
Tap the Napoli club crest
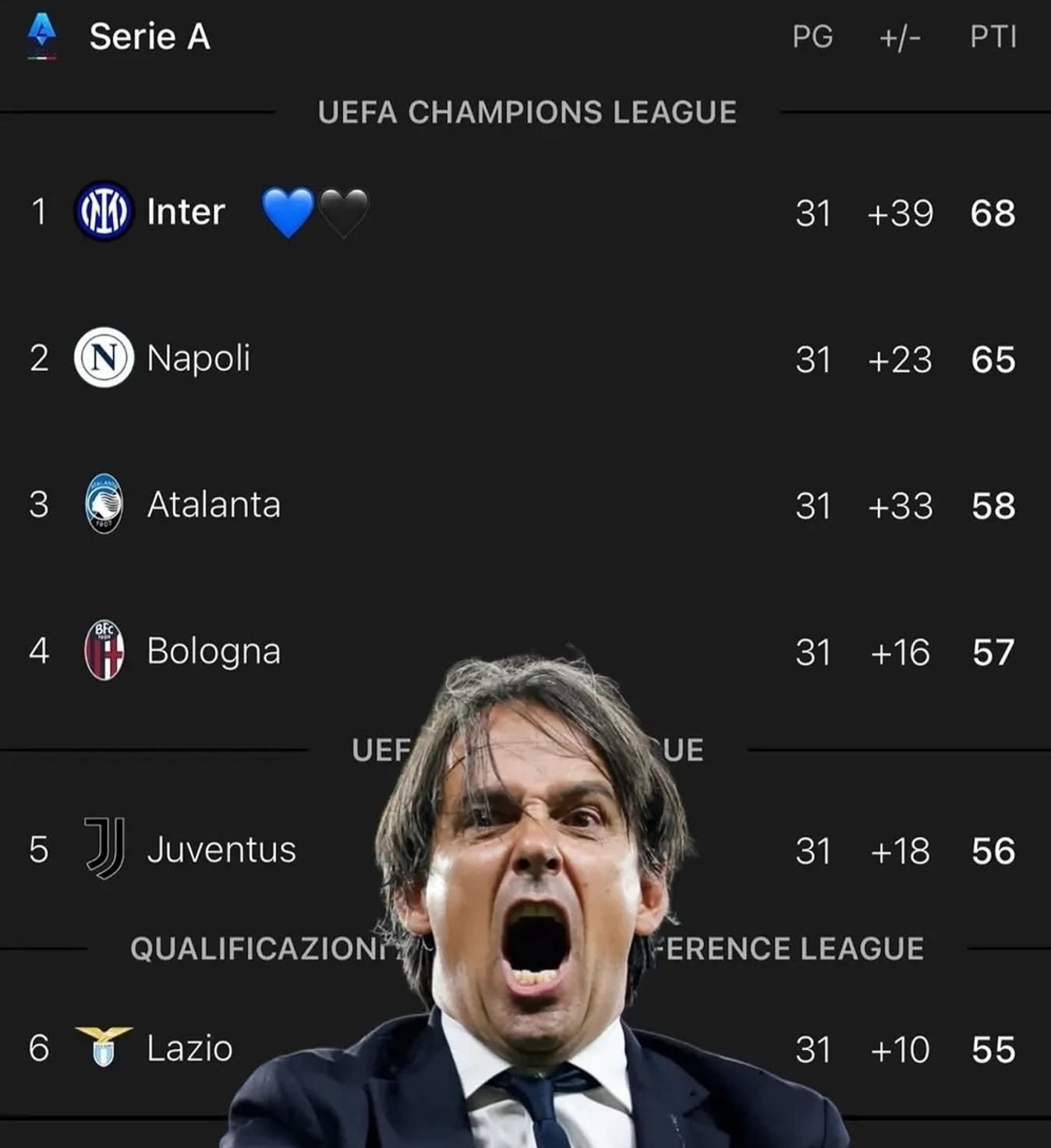104,358
